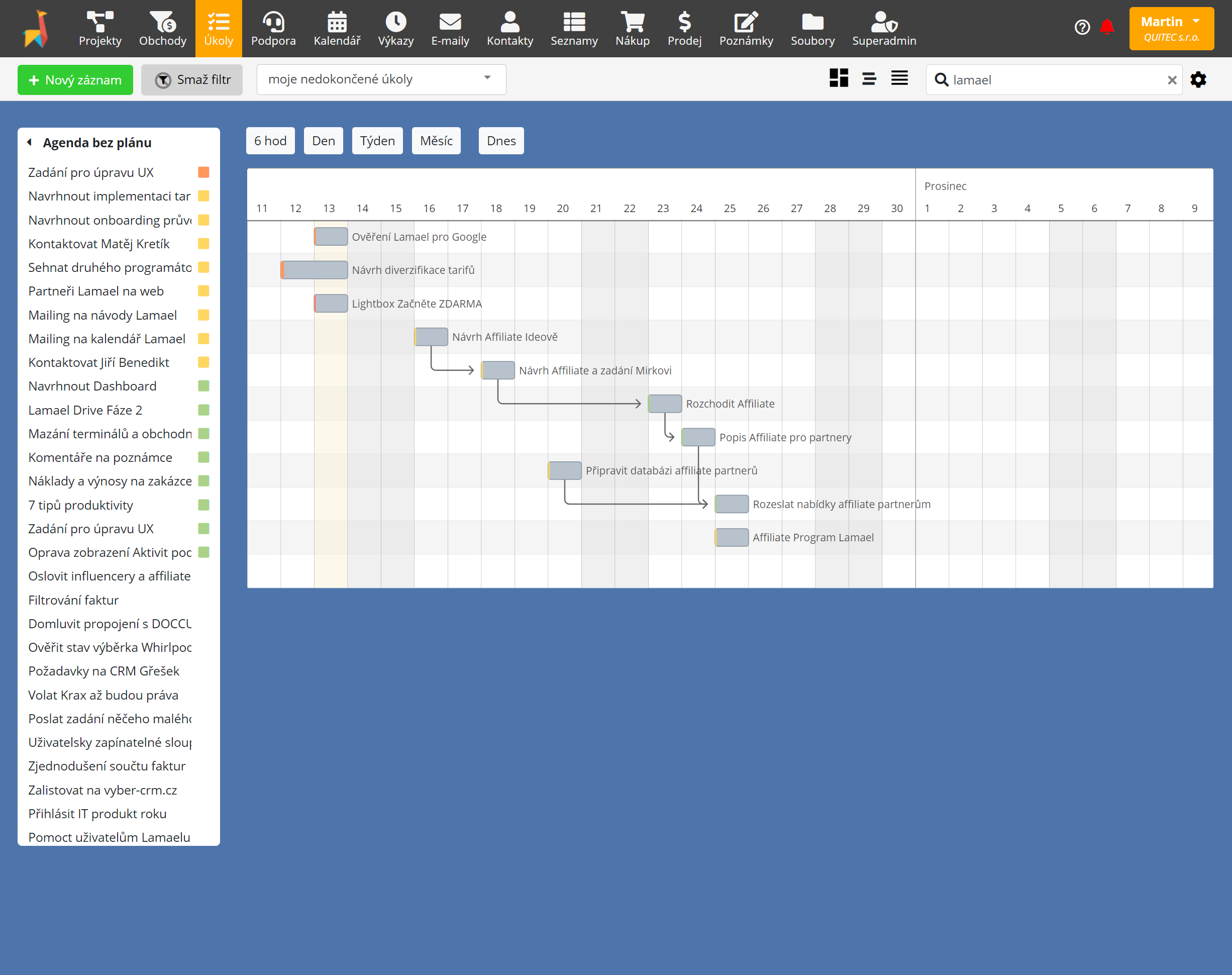The image size is (1232, 975).
Task: Switch to the grid tile view icon
Action: click(x=839, y=78)
